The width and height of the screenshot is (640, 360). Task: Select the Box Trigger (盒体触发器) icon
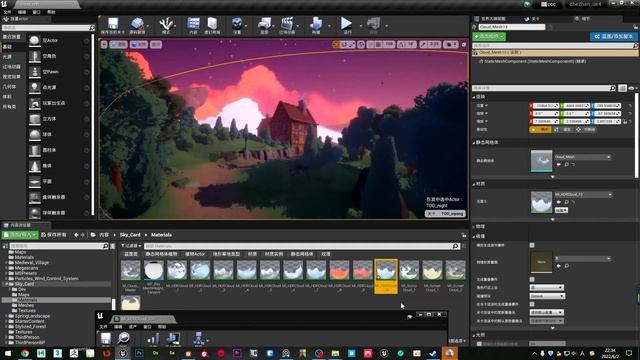click(x=35, y=197)
